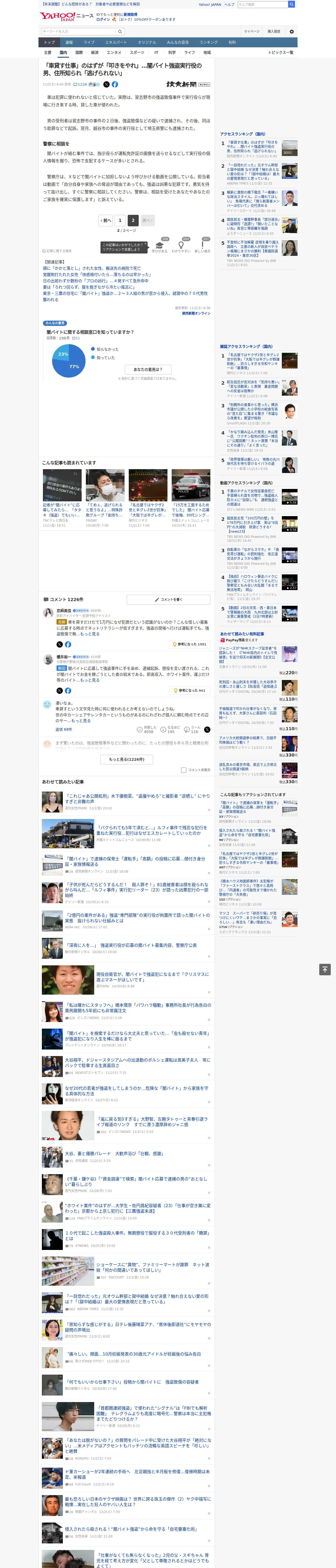336x1568 pixels.
Task: Click 京師美佳's profile avatar
Action: (x=48, y=613)
